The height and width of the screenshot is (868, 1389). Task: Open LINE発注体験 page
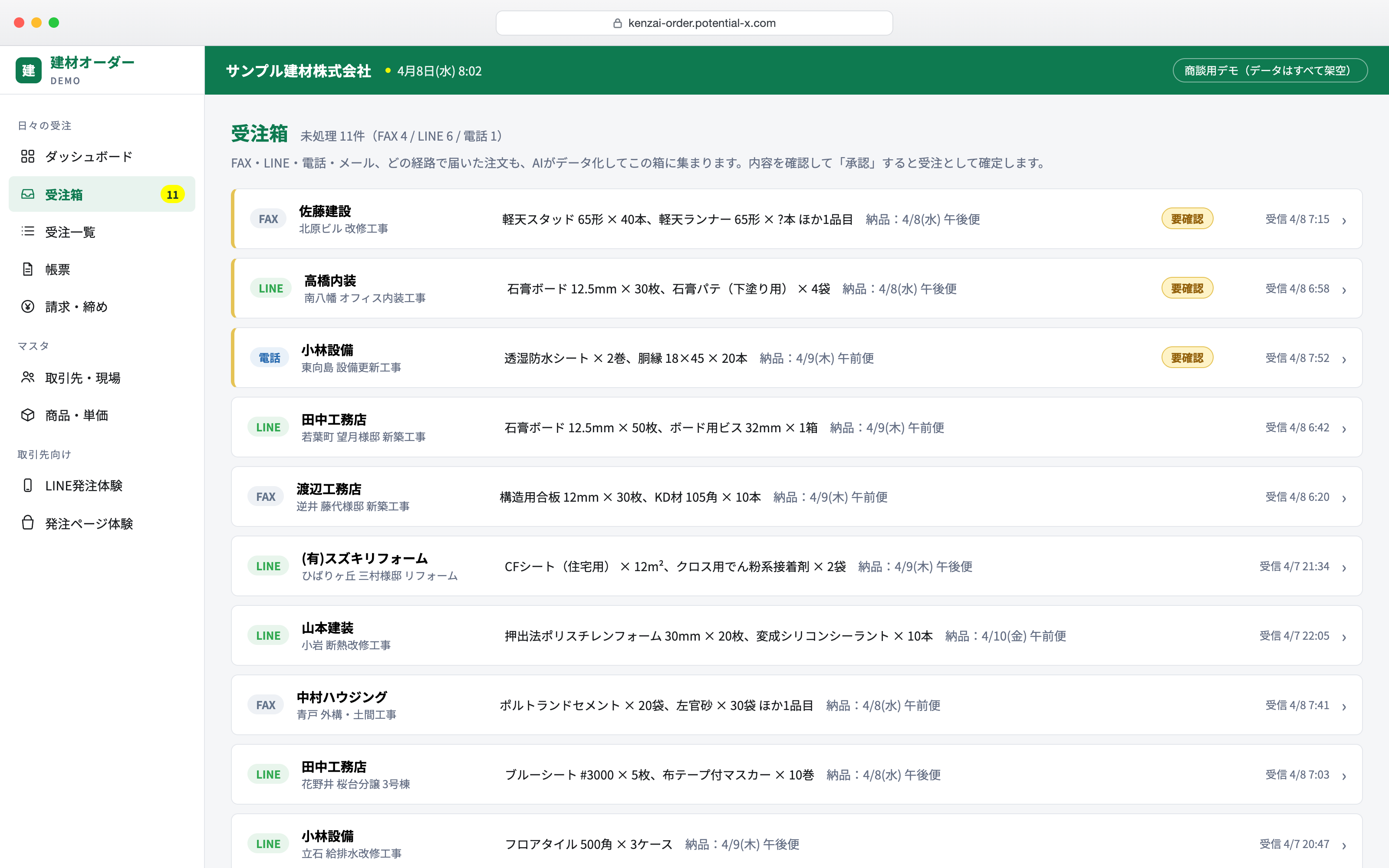click(102, 486)
